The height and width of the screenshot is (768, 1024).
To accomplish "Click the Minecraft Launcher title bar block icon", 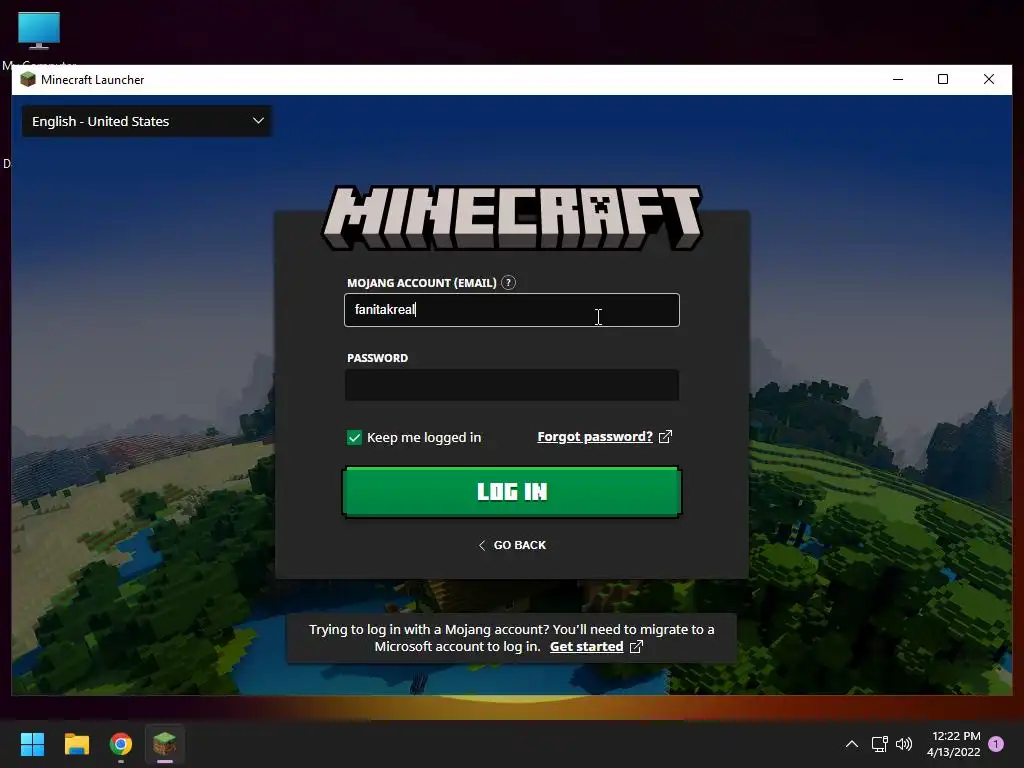I will point(27,80).
